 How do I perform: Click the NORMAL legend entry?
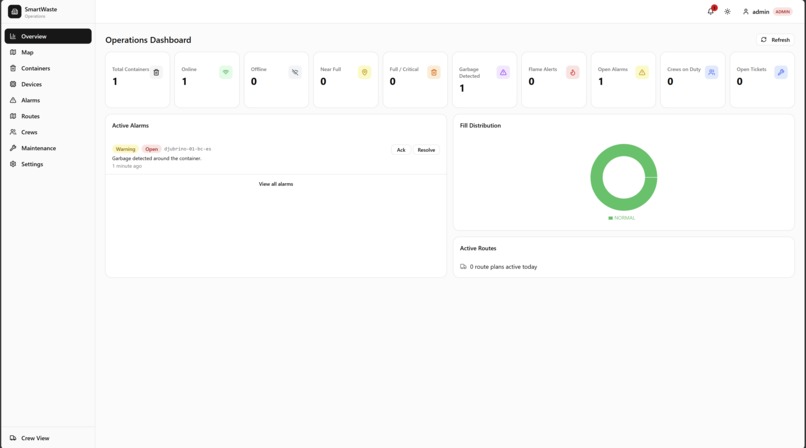pos(621,218)
